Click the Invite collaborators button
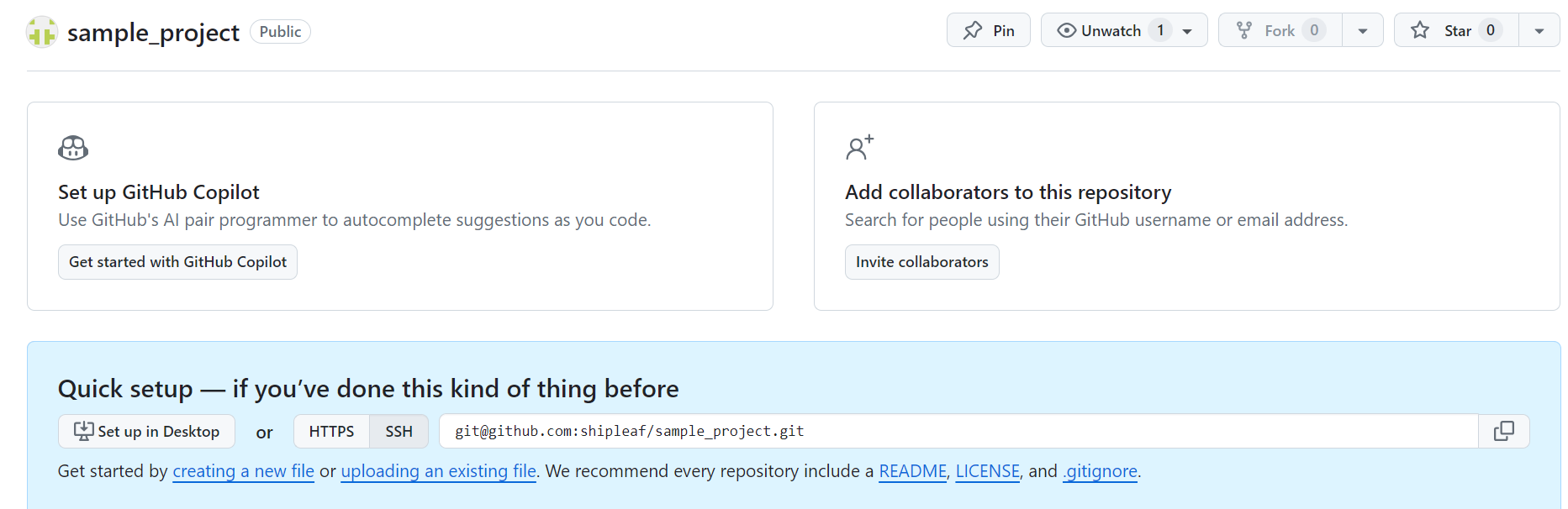The image size is (1568, 509). [x=921, y=261]
